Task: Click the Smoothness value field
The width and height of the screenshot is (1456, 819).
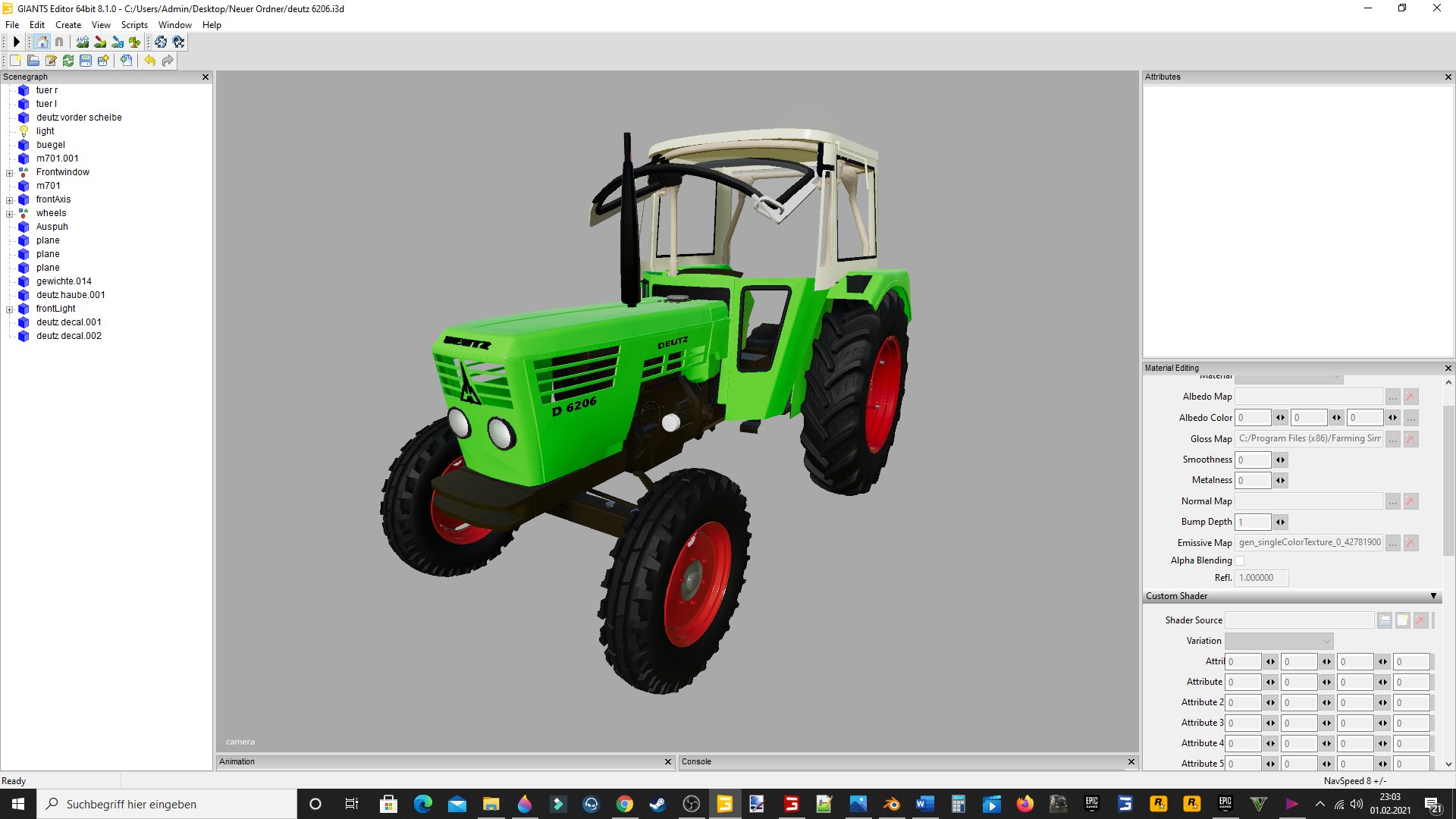Action: 1253,460
